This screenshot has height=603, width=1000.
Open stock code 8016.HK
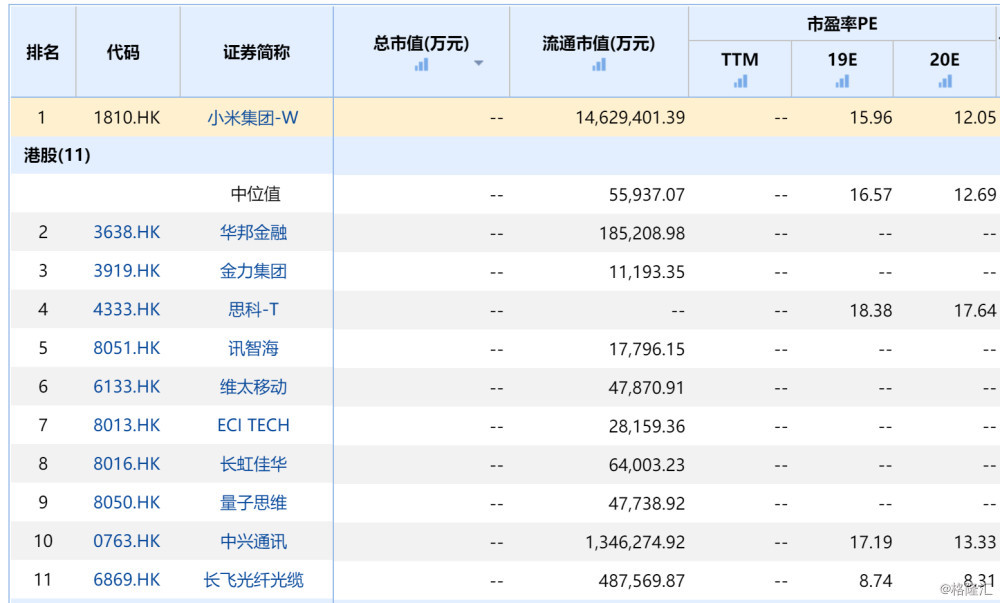[x=127, y=464]
